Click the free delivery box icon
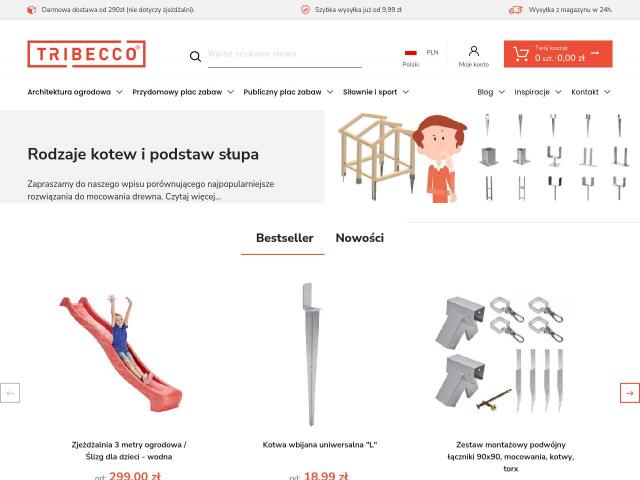 (x=31, y=10)
